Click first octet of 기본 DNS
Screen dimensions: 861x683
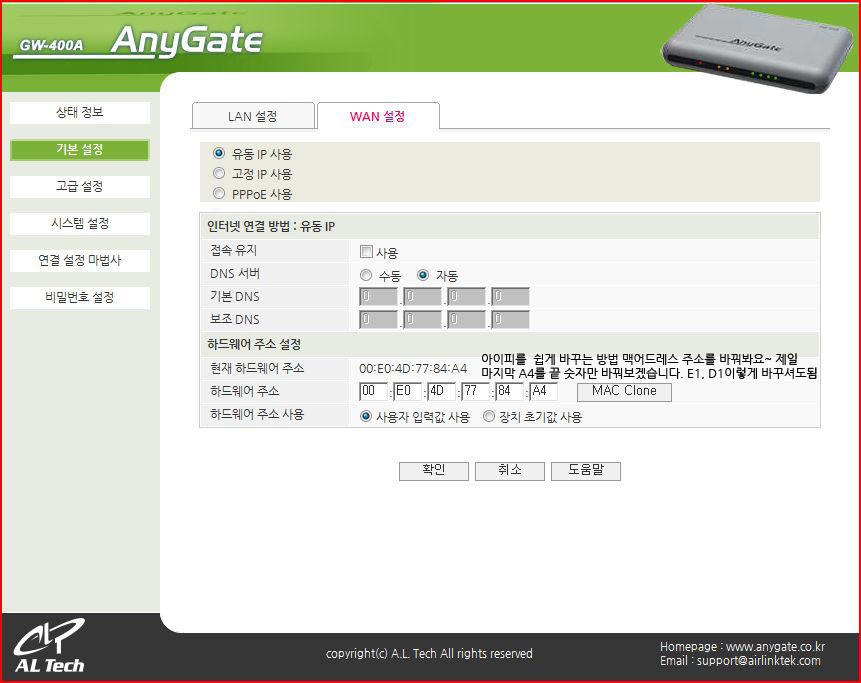378,296
